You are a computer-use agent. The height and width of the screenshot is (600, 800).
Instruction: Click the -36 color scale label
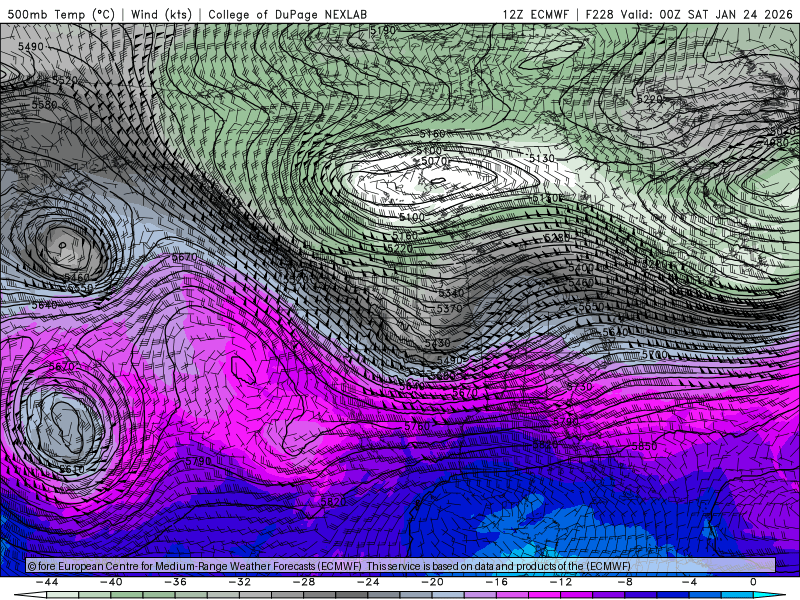176,582
